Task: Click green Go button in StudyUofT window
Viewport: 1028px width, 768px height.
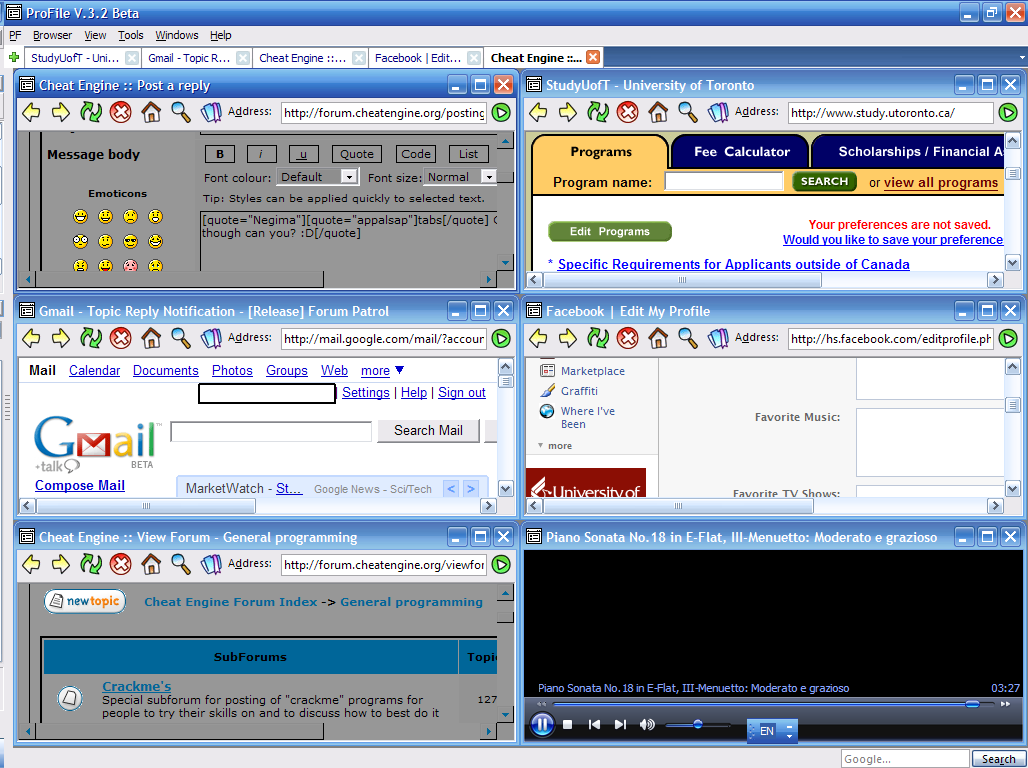Action: (1008, 113)
